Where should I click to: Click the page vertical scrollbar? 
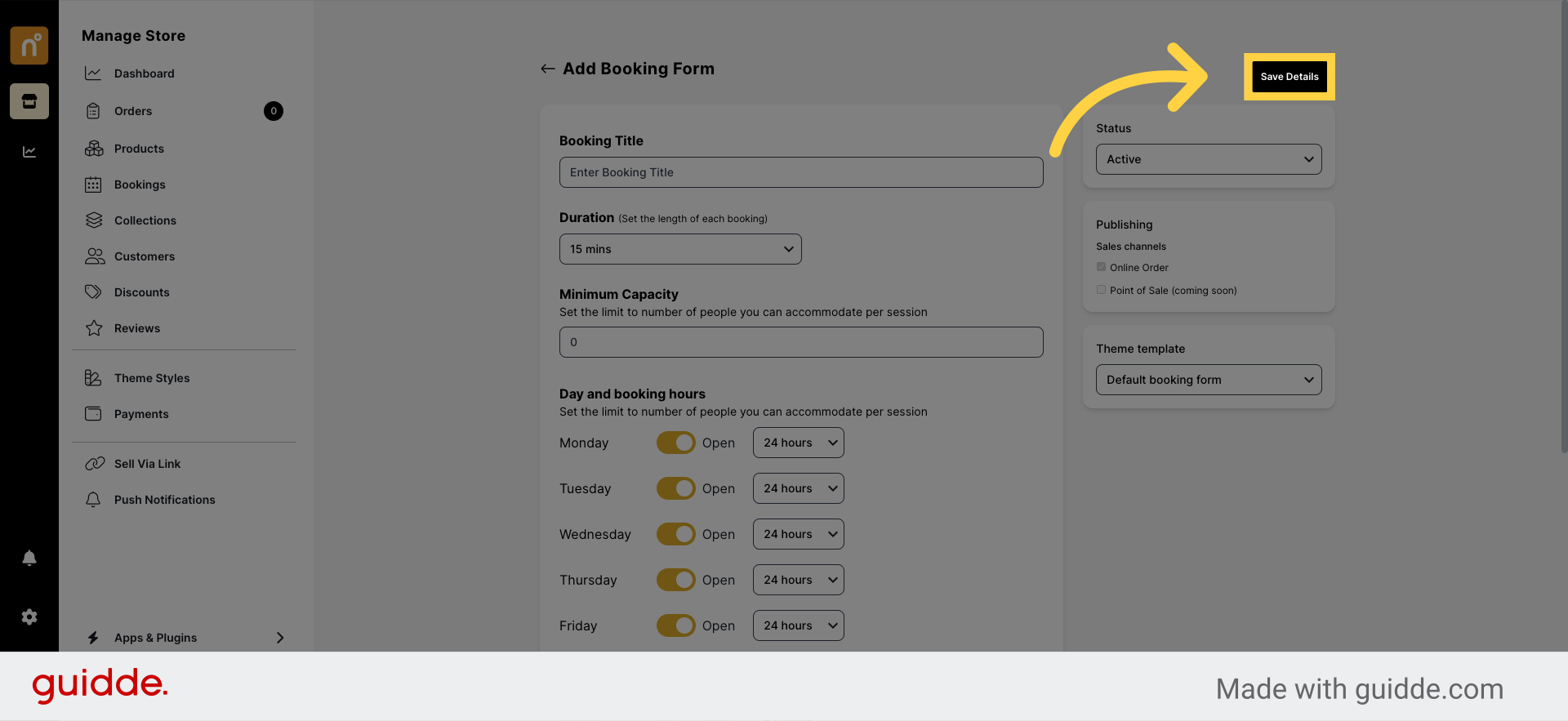click(1564, 229)
